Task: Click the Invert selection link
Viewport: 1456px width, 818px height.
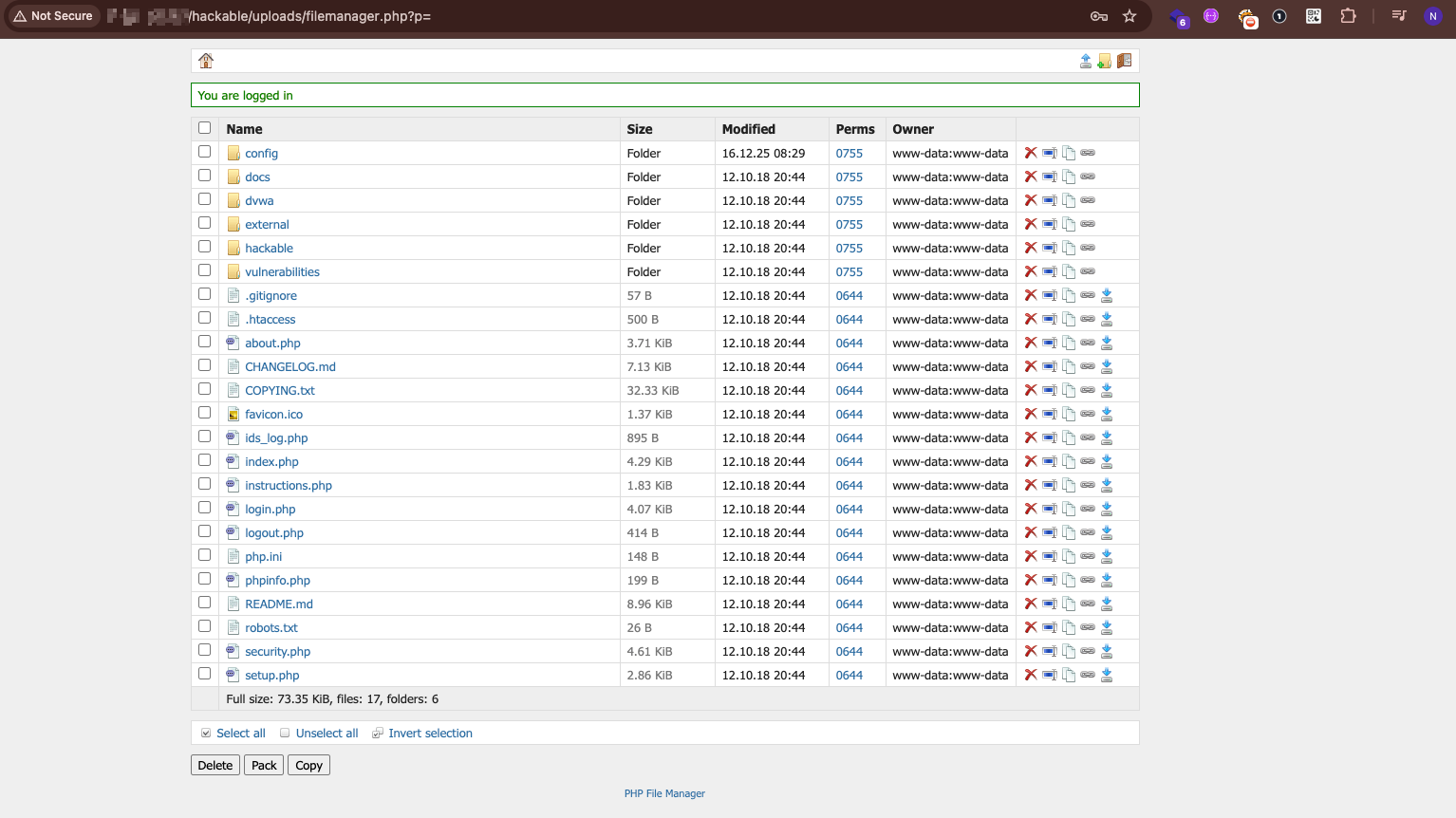Action: pyautogui.click(x=430, y=734)
